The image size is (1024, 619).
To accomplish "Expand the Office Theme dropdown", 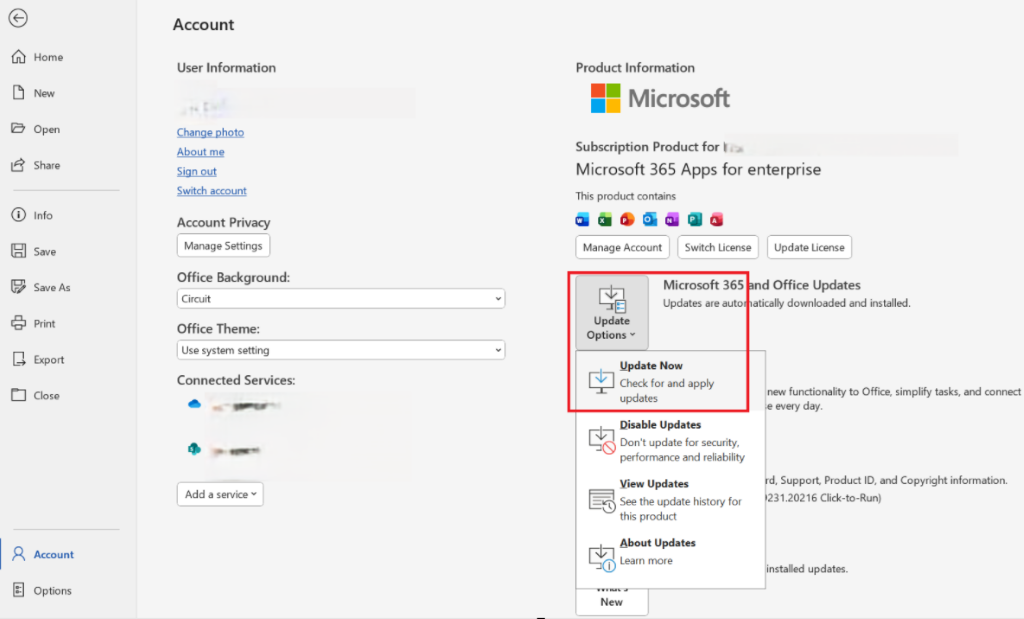I will pyautogui.click(x=340, y=350).
